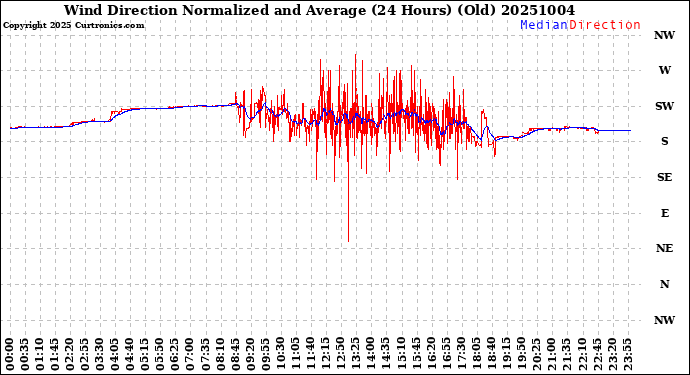Click the 'N' axis label
The image size is (690, 375).
pos(664,284)
